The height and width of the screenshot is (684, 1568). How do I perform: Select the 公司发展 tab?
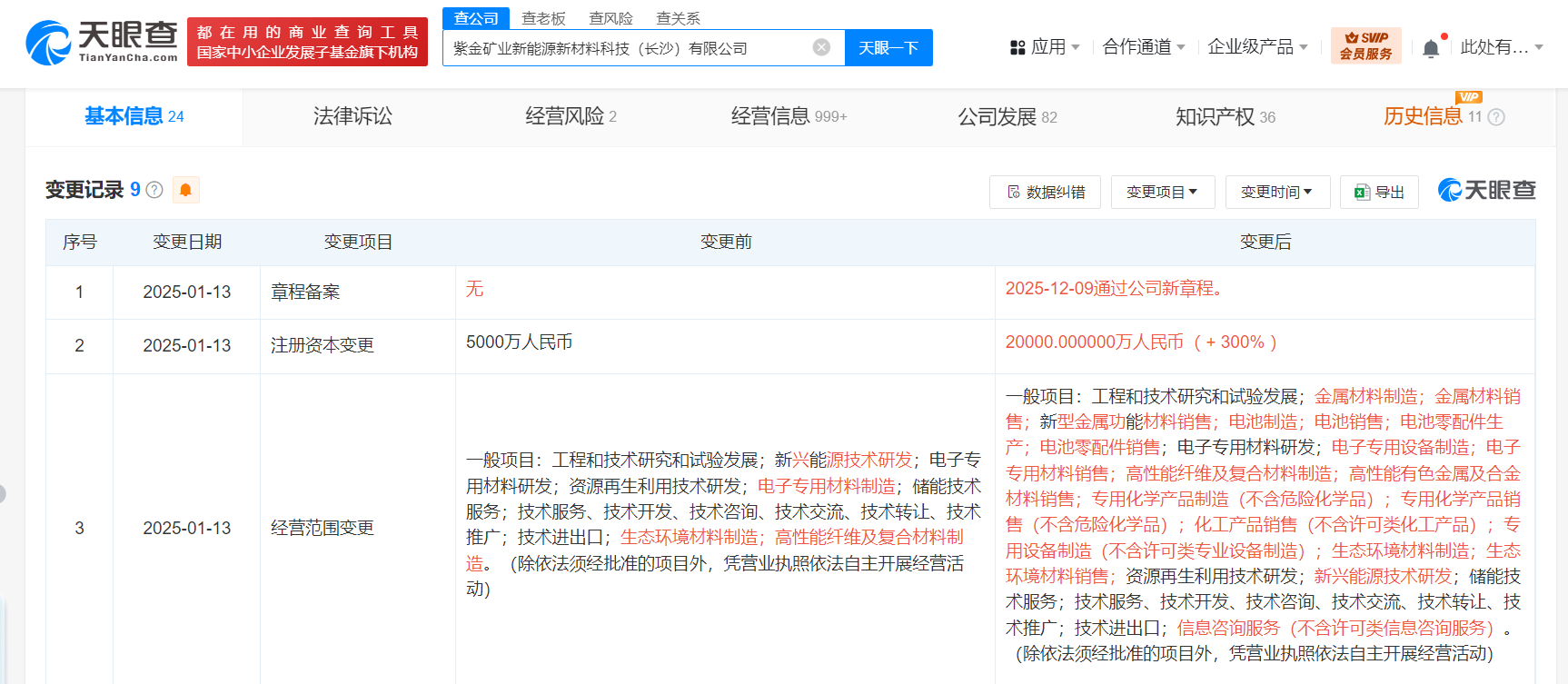point(1007,117)
